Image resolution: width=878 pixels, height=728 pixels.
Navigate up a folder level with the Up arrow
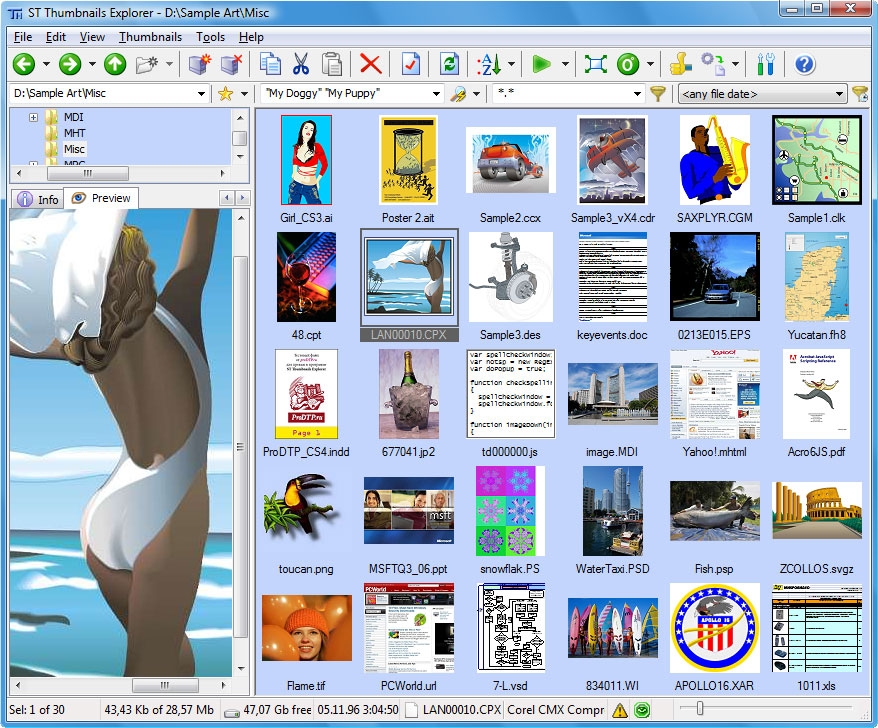[114, 64]
